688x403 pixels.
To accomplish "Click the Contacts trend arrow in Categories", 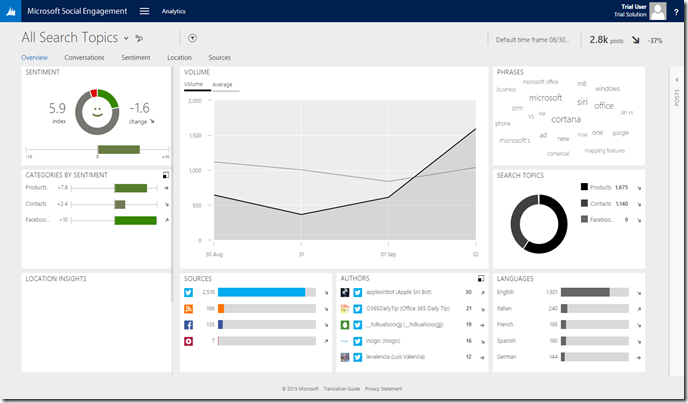I will tap(166, 204).
